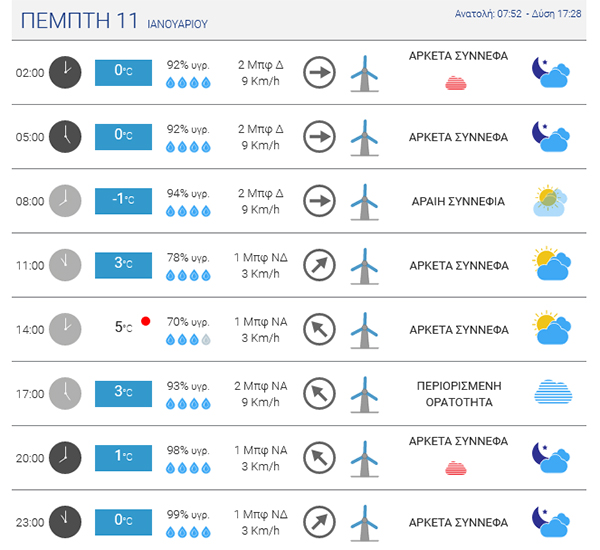Click the 2 Μπφ Δ wind reading at 05:00
The height and width of the screenshot is (550, 600).
(x=260, y=129)
